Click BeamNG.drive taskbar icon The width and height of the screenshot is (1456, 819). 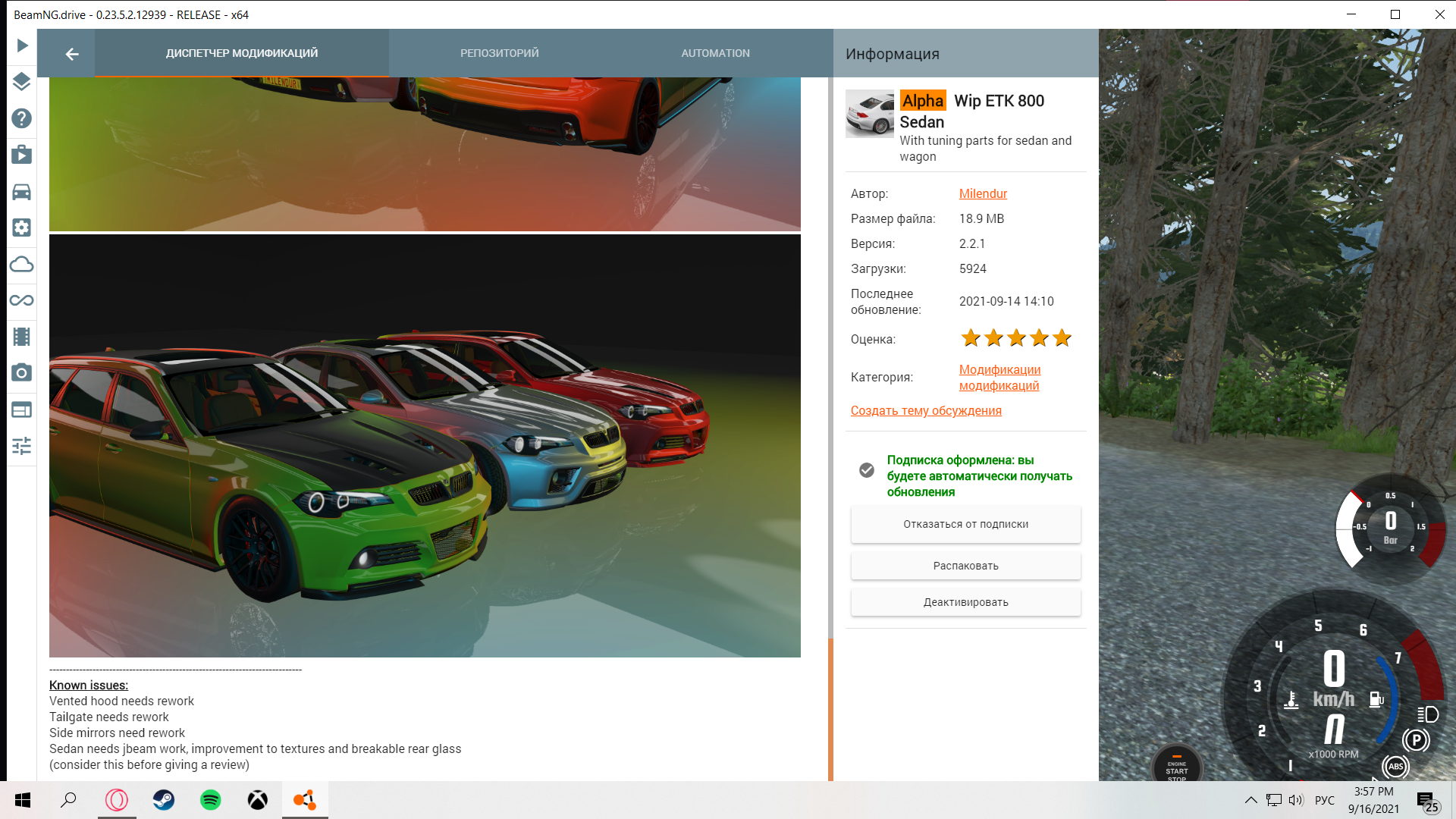tap(305, 800)
